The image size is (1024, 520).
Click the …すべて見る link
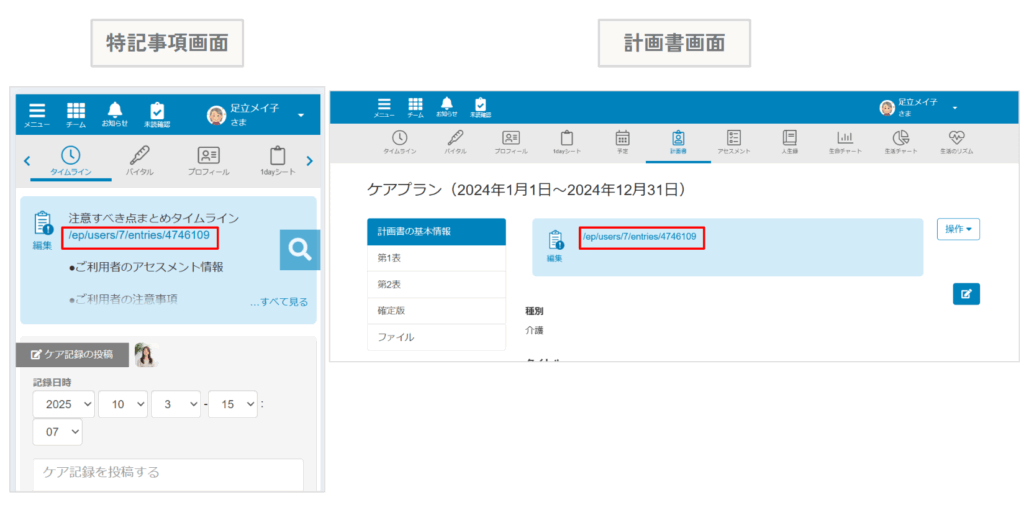[279, 302]
